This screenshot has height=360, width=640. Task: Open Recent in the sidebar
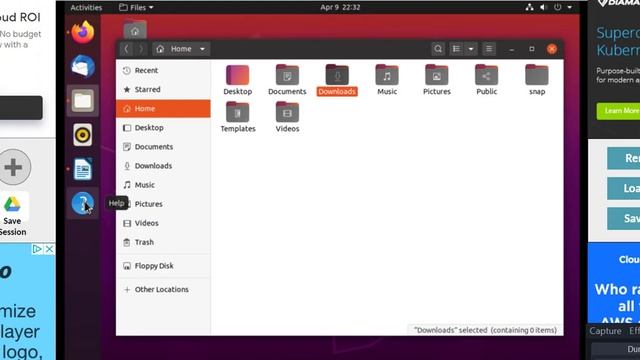[163, 70]
